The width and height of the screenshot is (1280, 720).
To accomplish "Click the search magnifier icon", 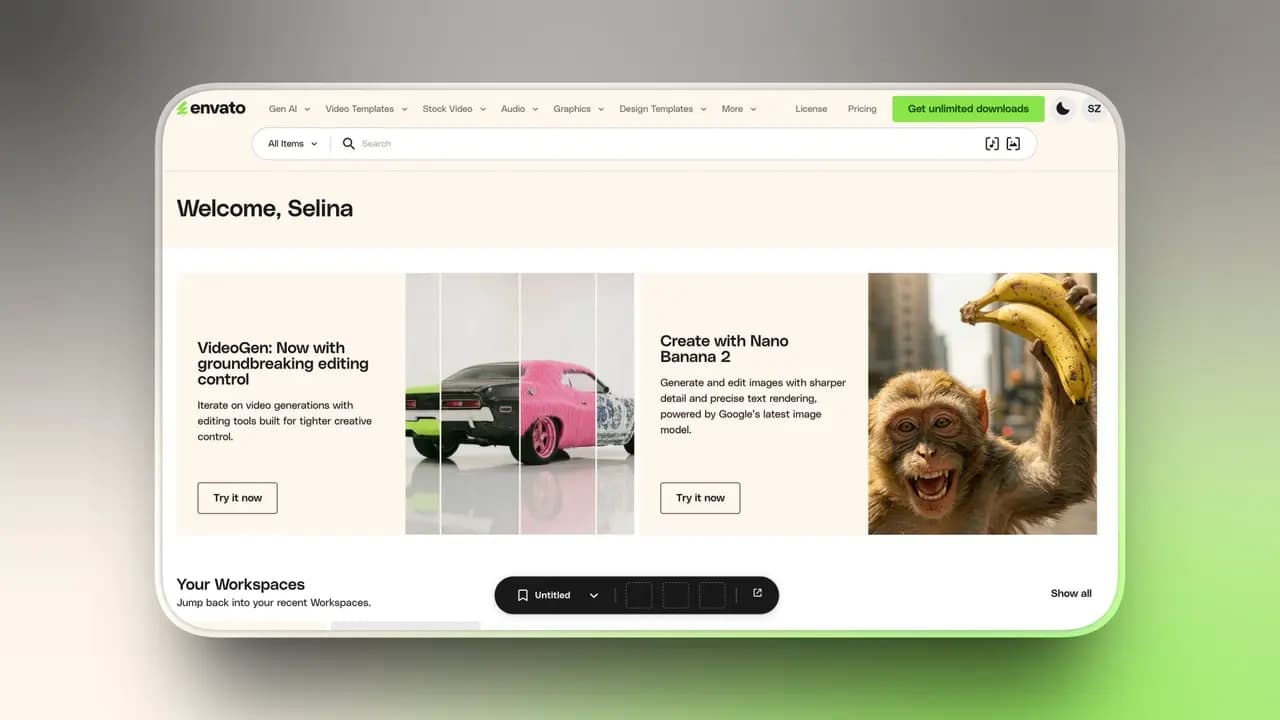I will 348,143.
